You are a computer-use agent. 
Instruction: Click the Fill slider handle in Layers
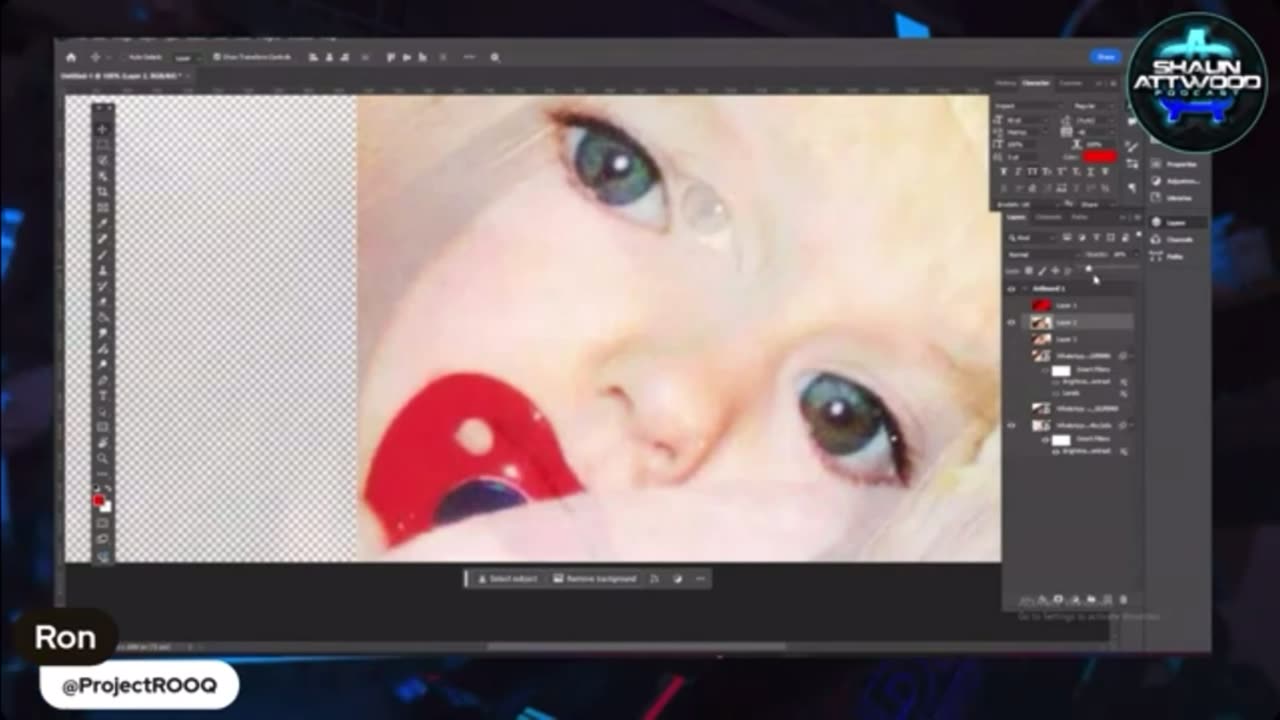pos(1089,268)
